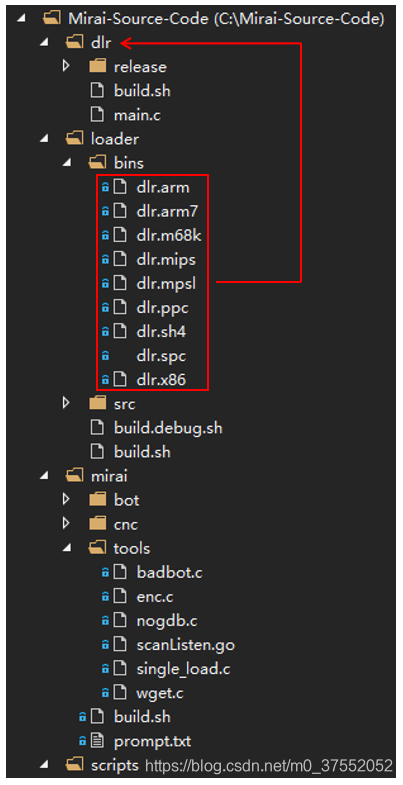
Task: Select wget.c file name
Action: pos(162,693)
